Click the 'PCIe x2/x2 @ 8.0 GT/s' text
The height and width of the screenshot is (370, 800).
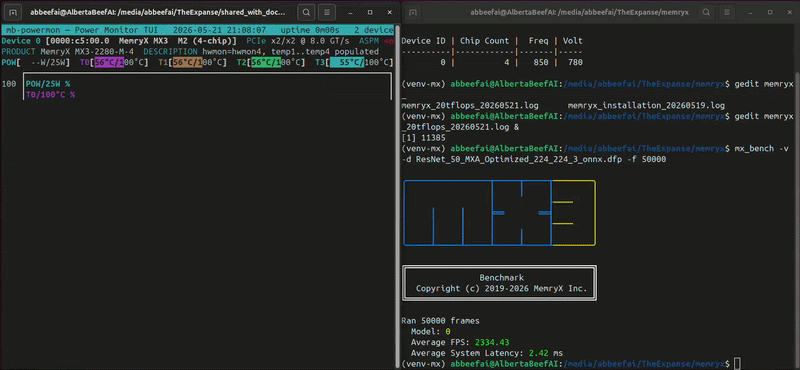[x=298, y=41]
